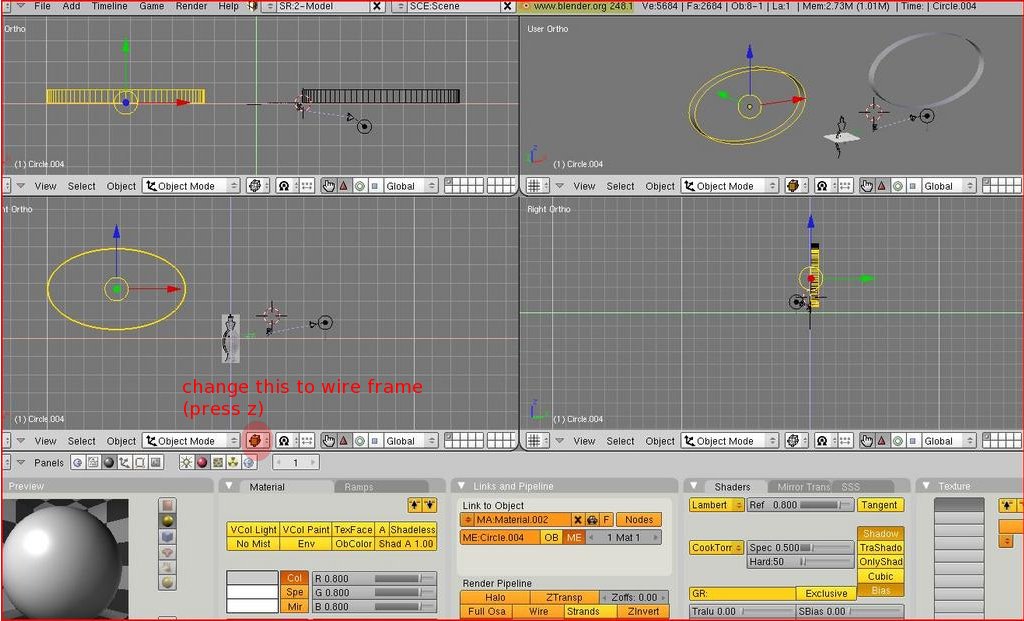
Task: Collapse the Links and Pipeline panel
Action: [x=462, y=486]
